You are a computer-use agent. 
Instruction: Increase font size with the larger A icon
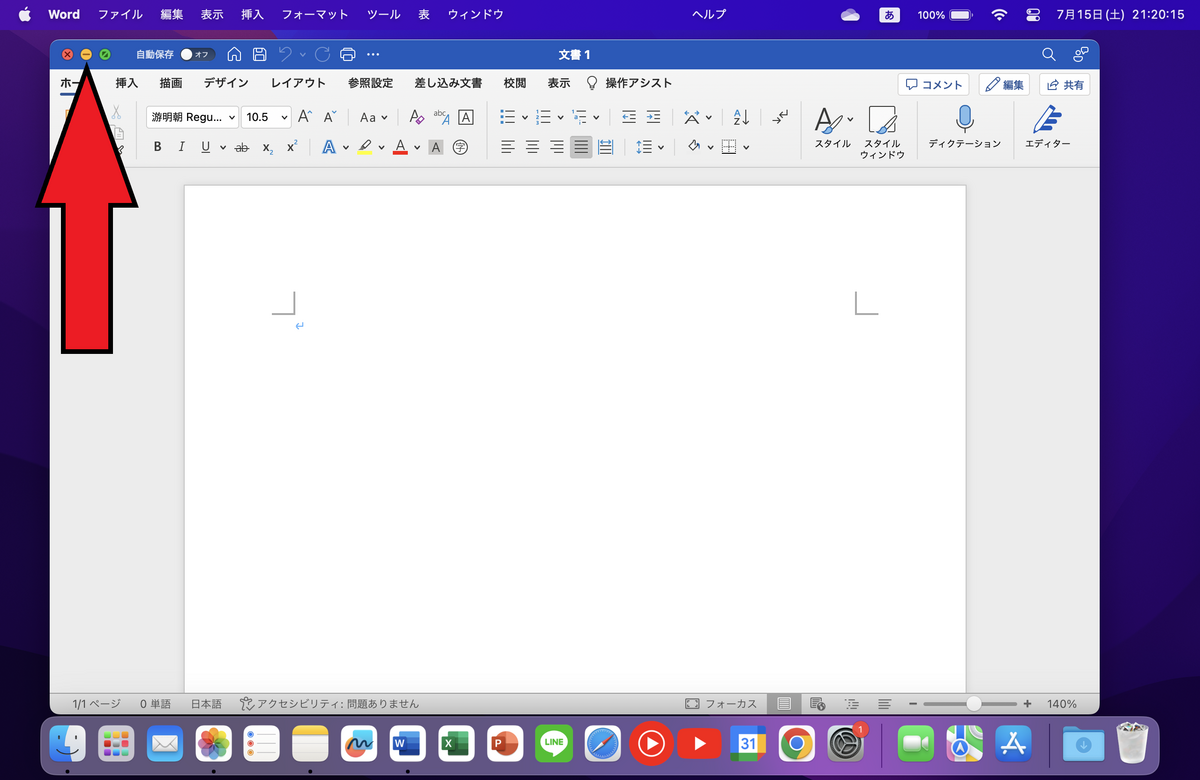click(306, 117)
